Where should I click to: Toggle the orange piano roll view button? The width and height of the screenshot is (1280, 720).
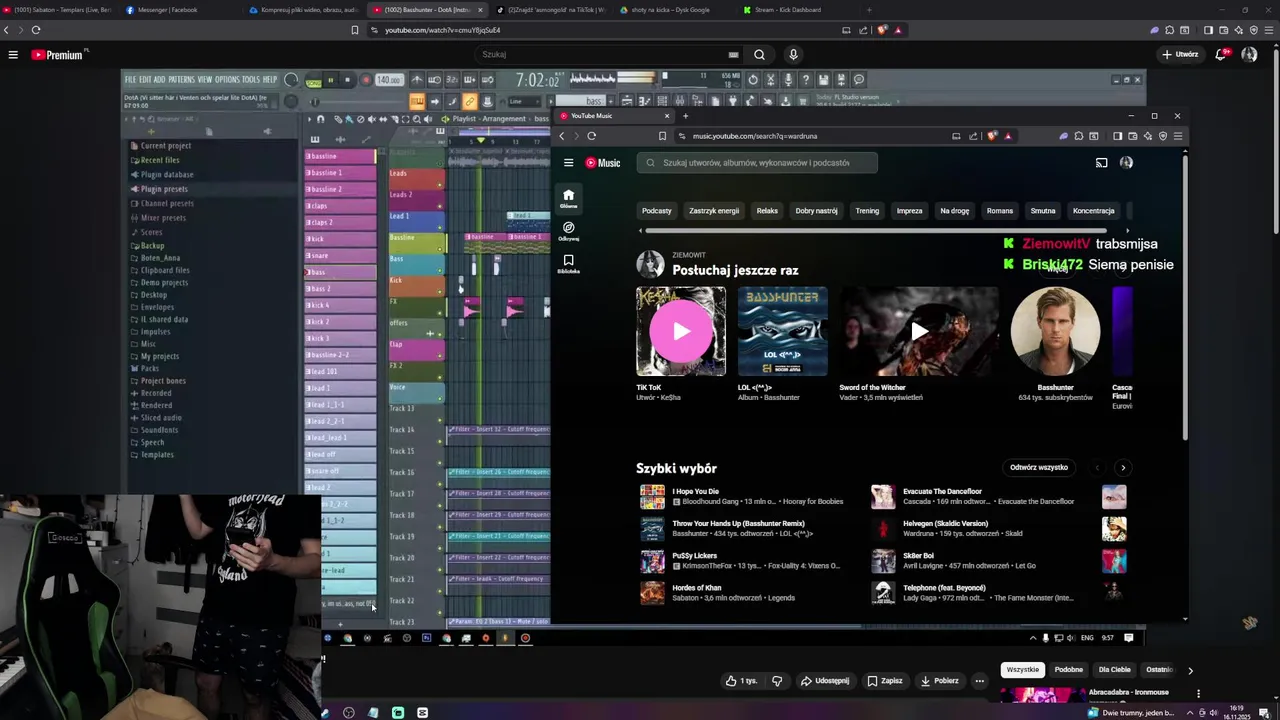417,101
